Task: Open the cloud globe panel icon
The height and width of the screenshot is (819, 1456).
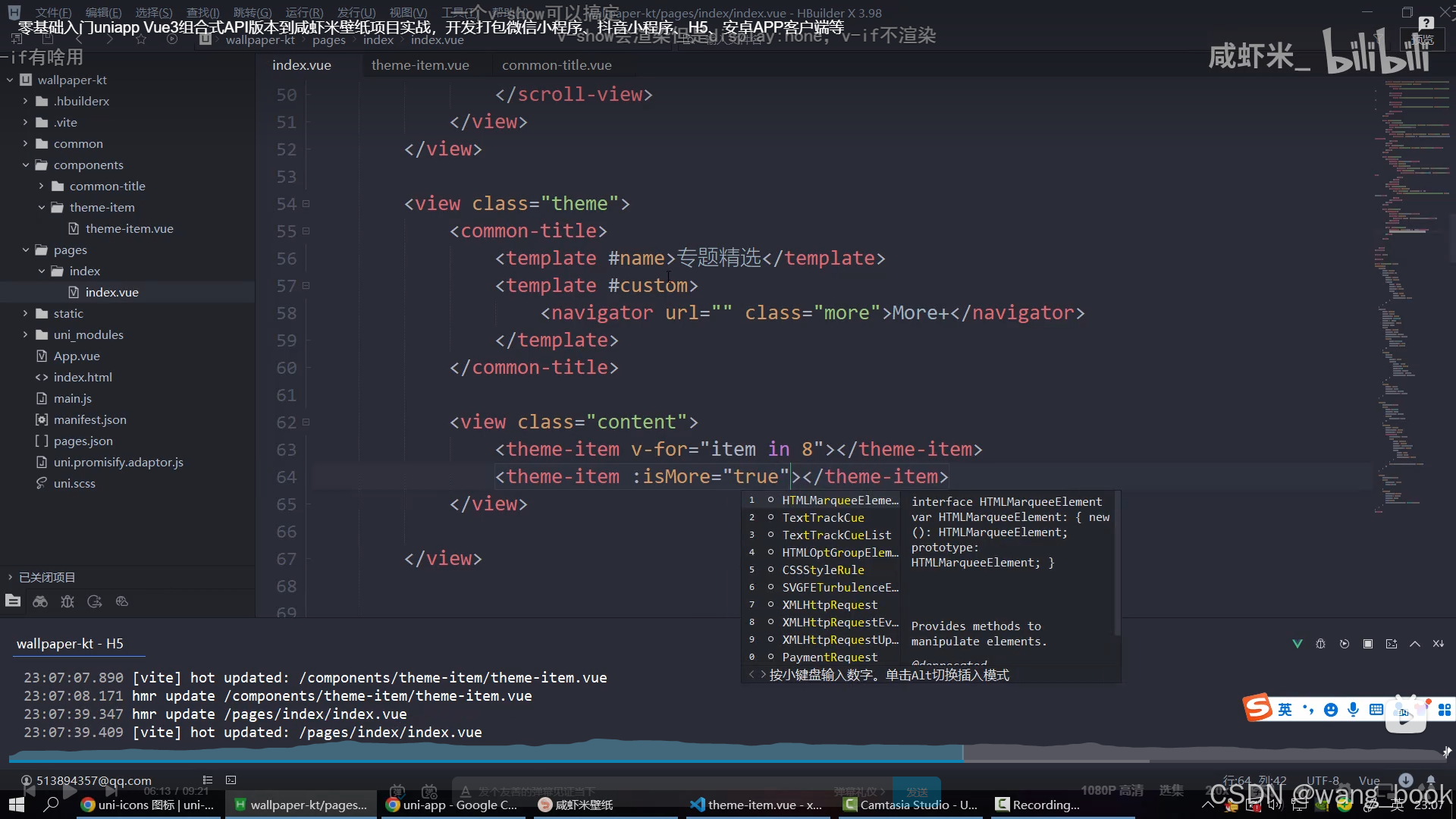Action: pos(122,601)
